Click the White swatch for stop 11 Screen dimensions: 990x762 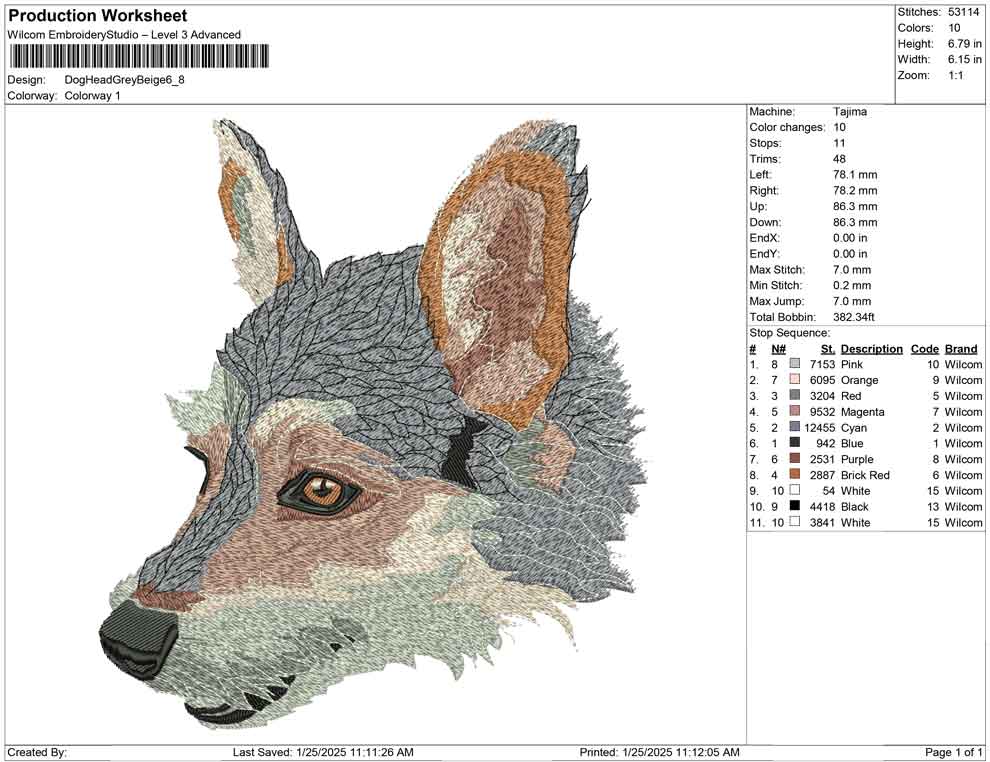(793, 522)
